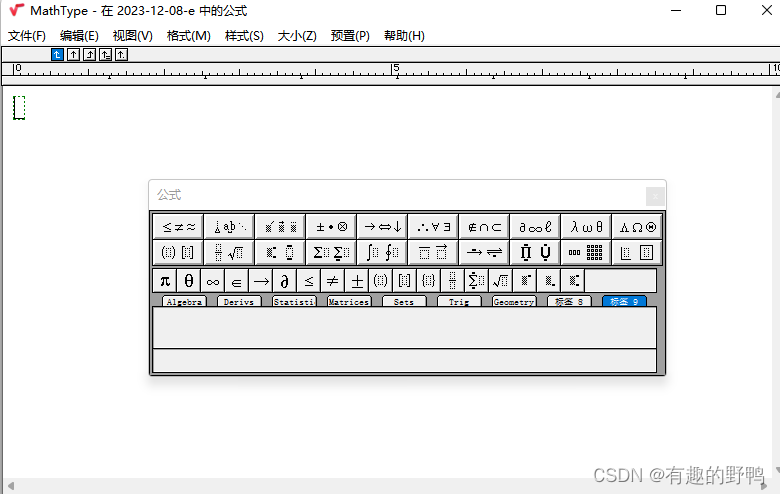Switch to the Sets tab
The width and height of the screenshot is (780, 494).
[x=404, y=301]
